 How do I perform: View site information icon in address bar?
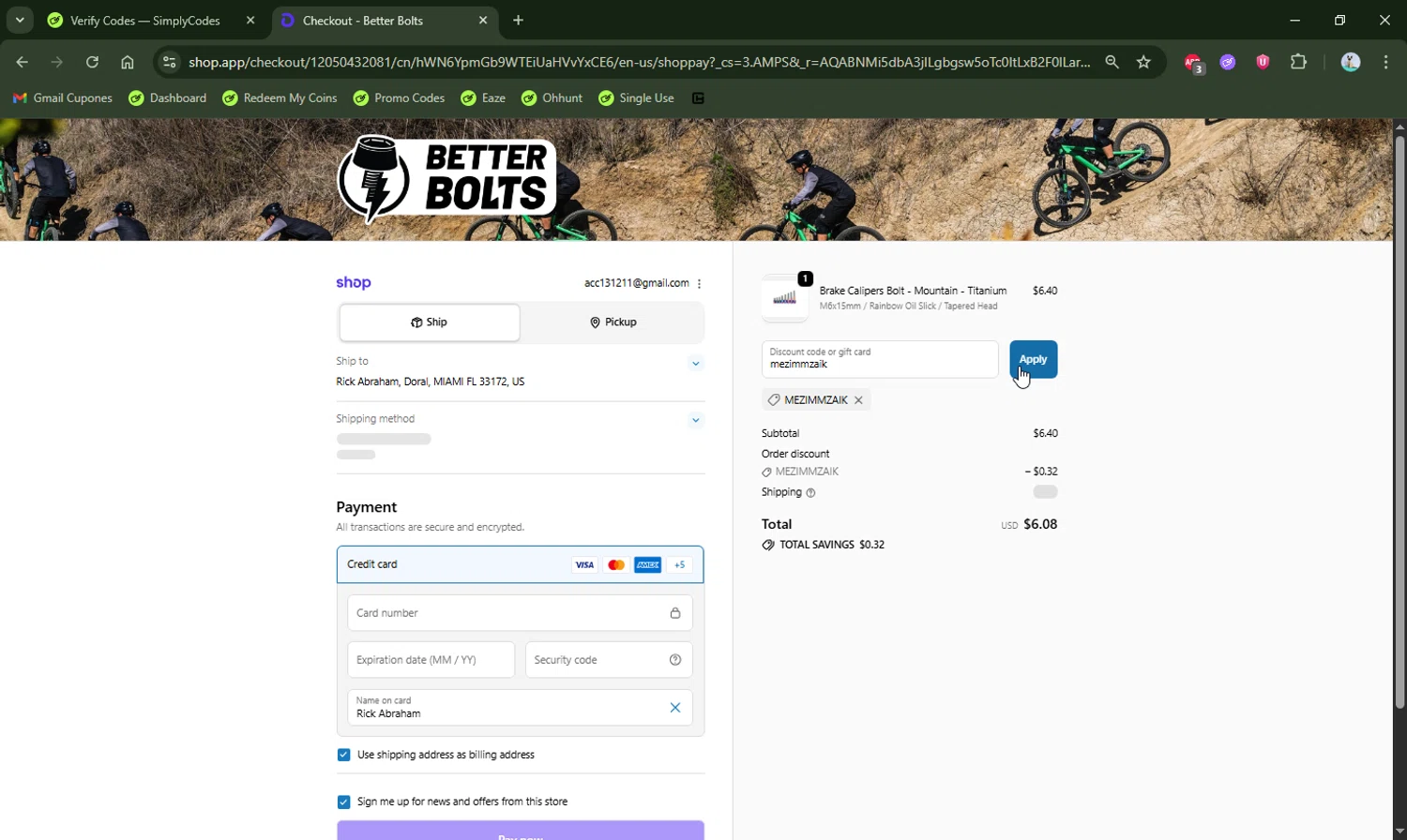point(169,62)
